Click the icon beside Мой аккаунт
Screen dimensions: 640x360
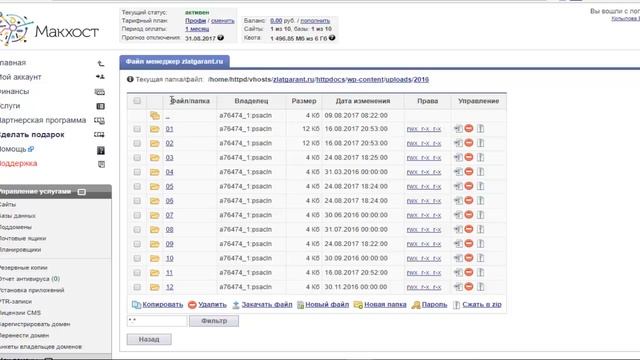100,77
